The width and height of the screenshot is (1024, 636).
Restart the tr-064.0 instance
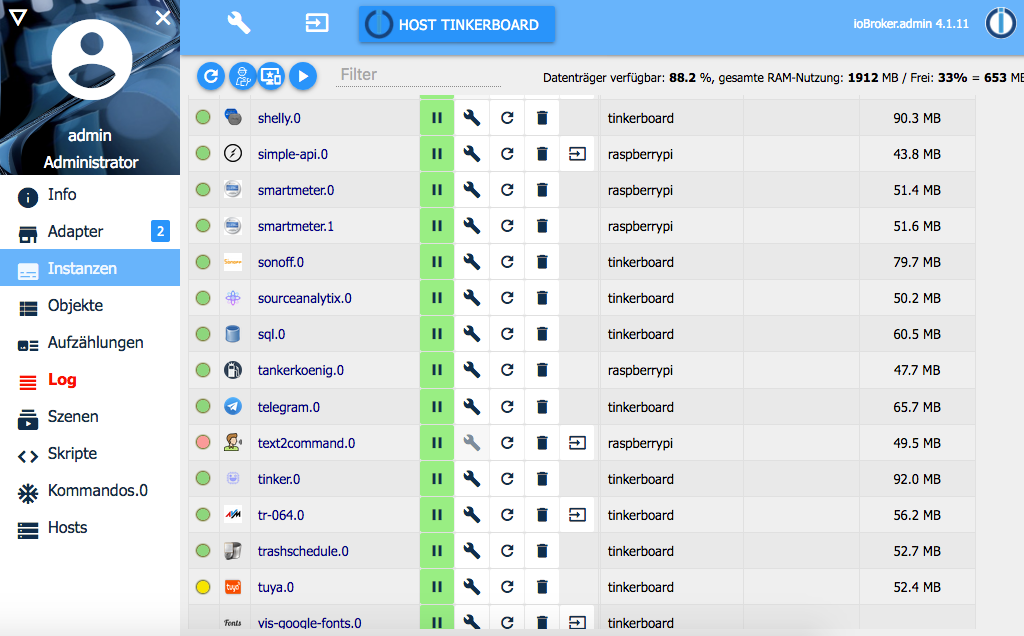(507, 515)
